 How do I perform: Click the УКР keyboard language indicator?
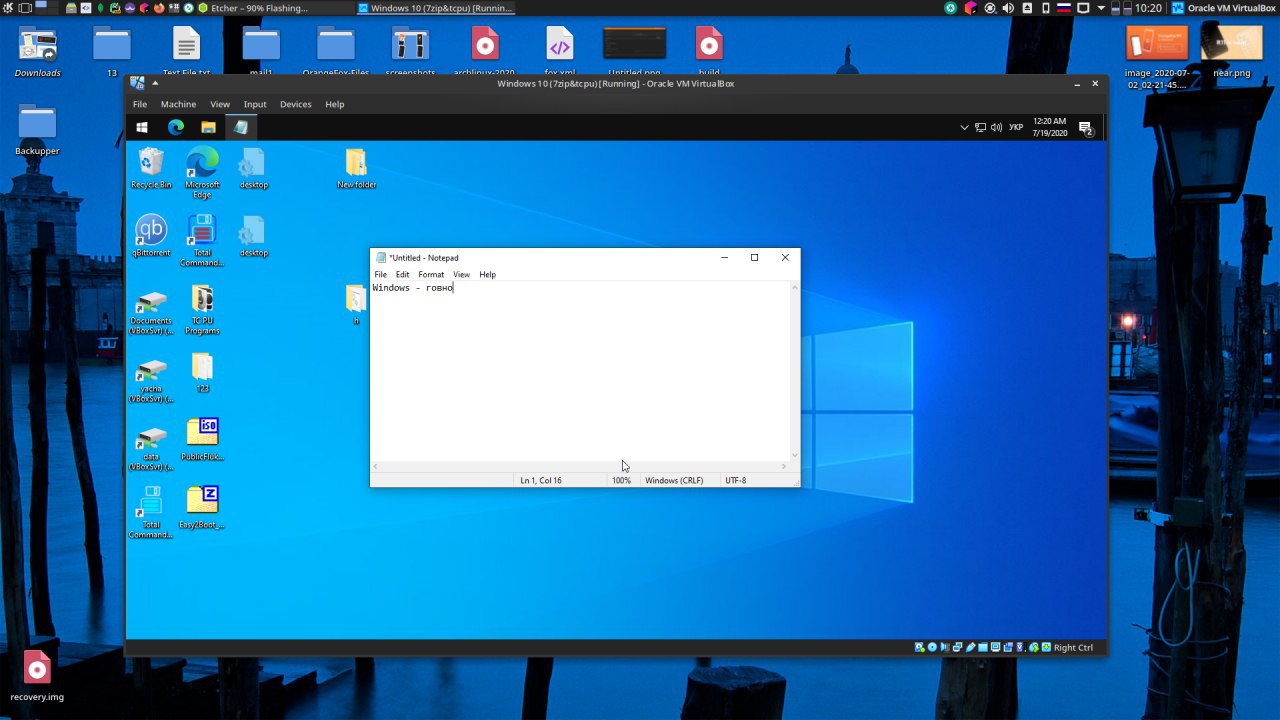[x=1016, y=128]
